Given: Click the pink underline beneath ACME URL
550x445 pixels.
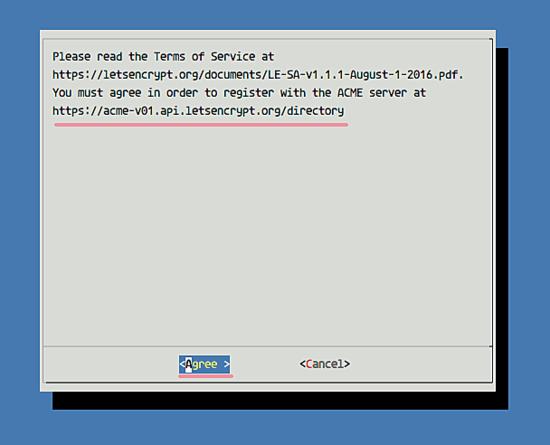Looking at the screenshot, I should point(201,124).
